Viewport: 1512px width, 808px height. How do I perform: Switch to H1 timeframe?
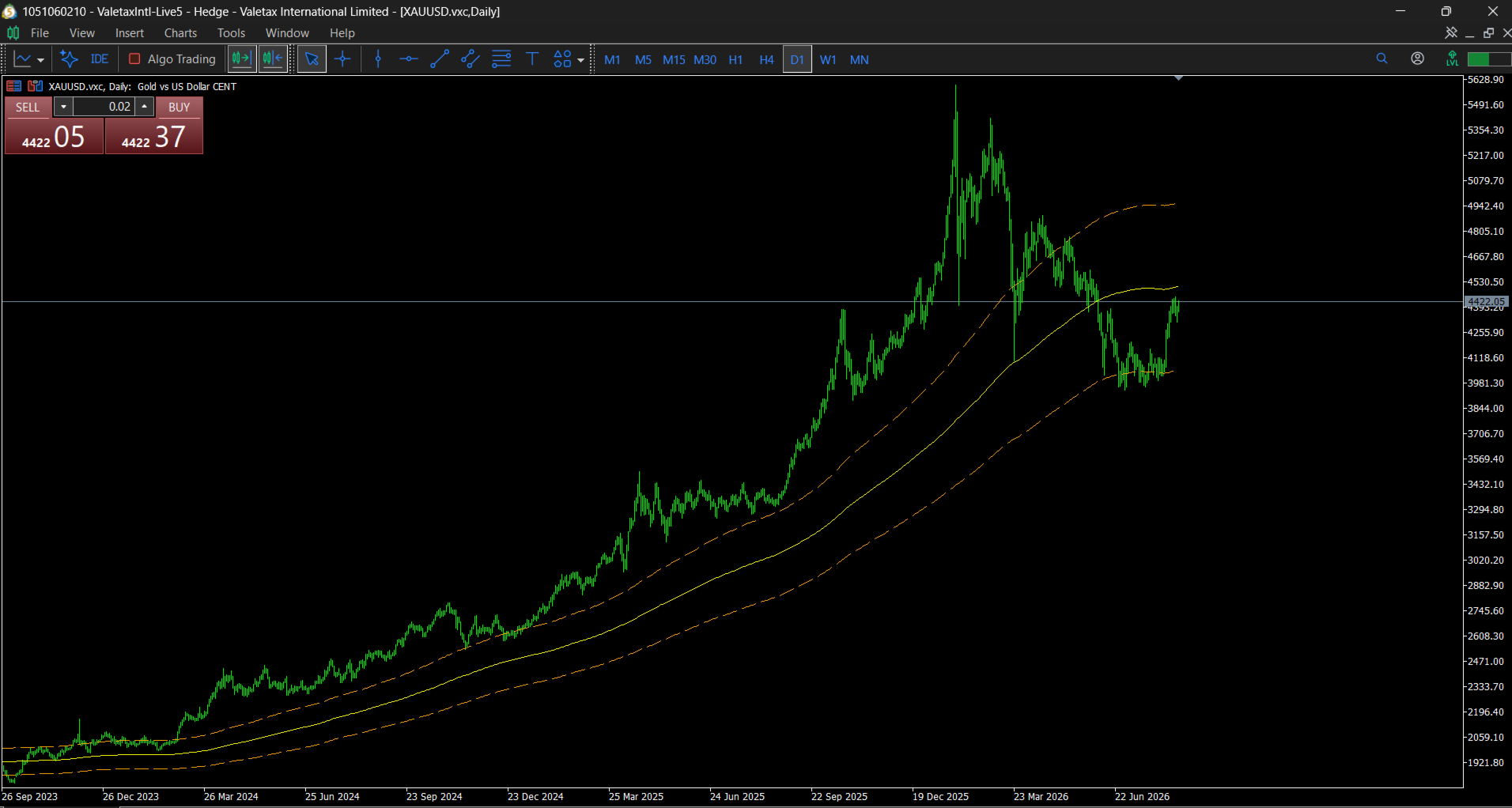[x=735, y=60]
